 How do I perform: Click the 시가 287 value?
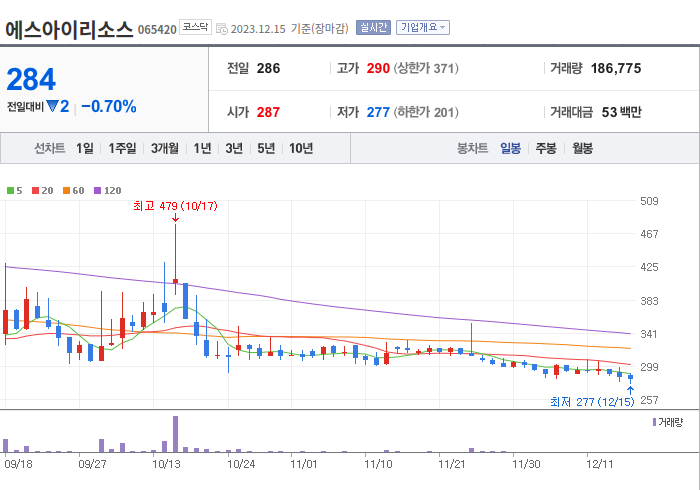point(268,112)
